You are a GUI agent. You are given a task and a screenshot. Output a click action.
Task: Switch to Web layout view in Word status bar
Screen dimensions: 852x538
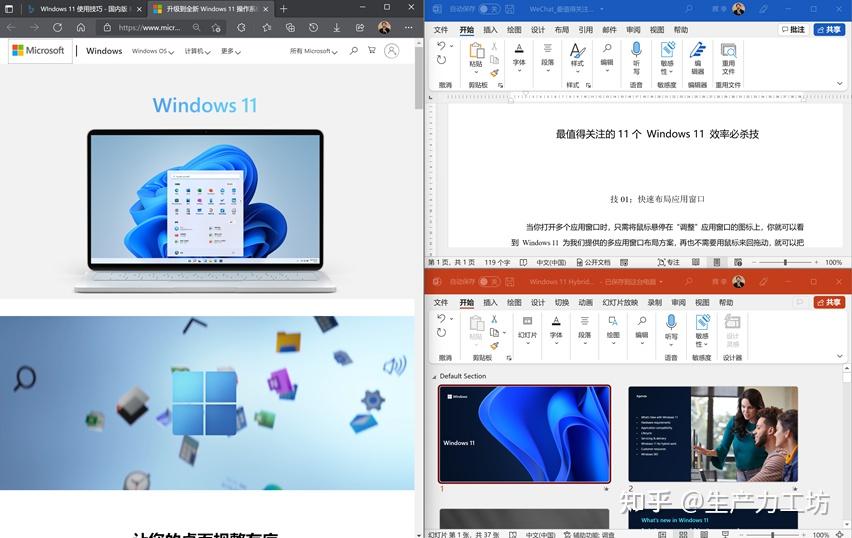738,262
